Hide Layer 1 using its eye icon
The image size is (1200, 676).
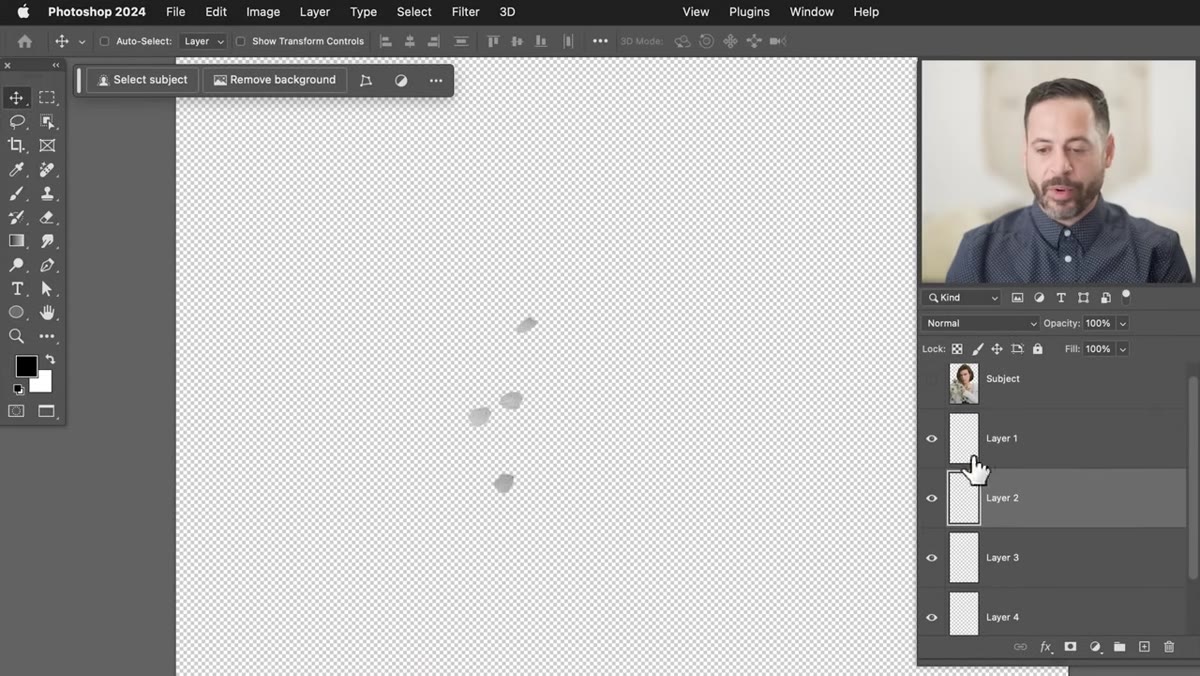[x=932, y=438]
